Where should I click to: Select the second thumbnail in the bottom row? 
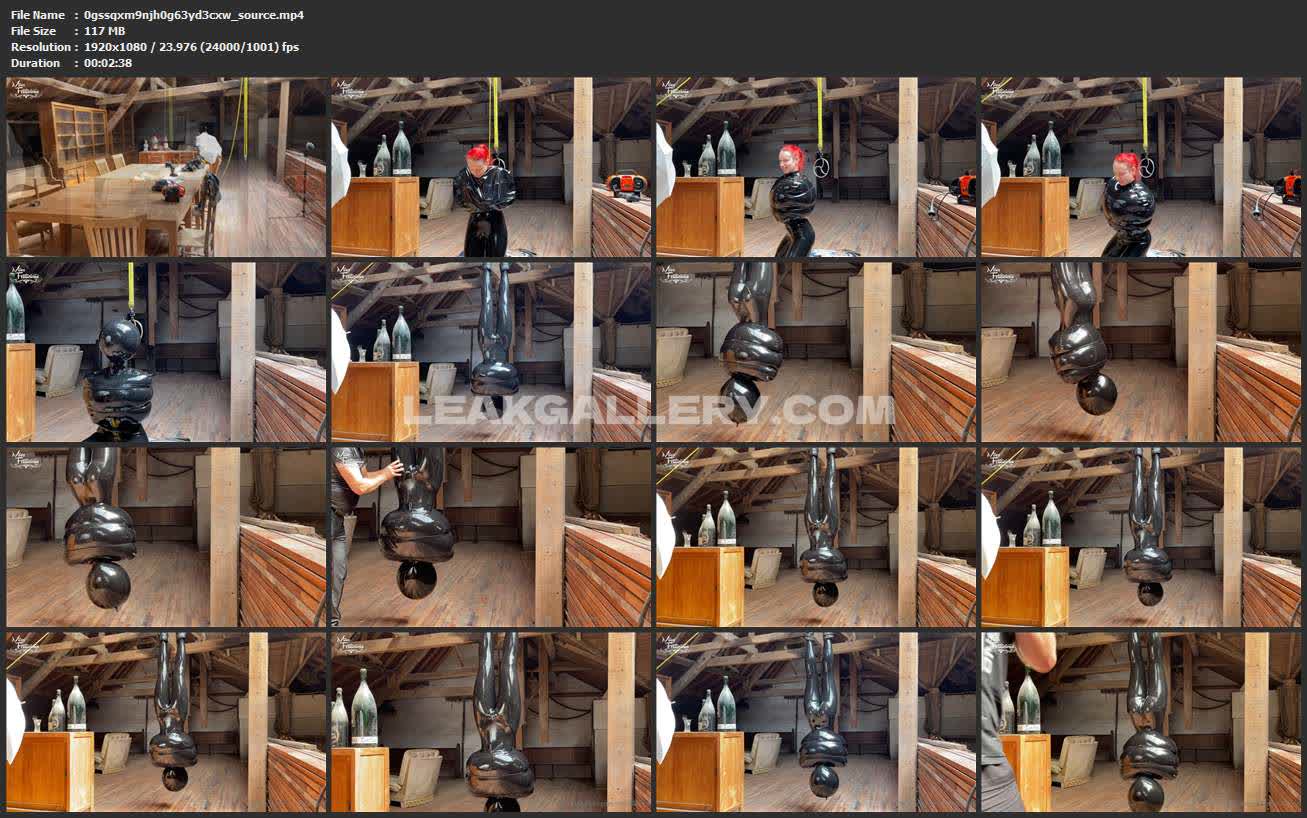tap(491, 721)
